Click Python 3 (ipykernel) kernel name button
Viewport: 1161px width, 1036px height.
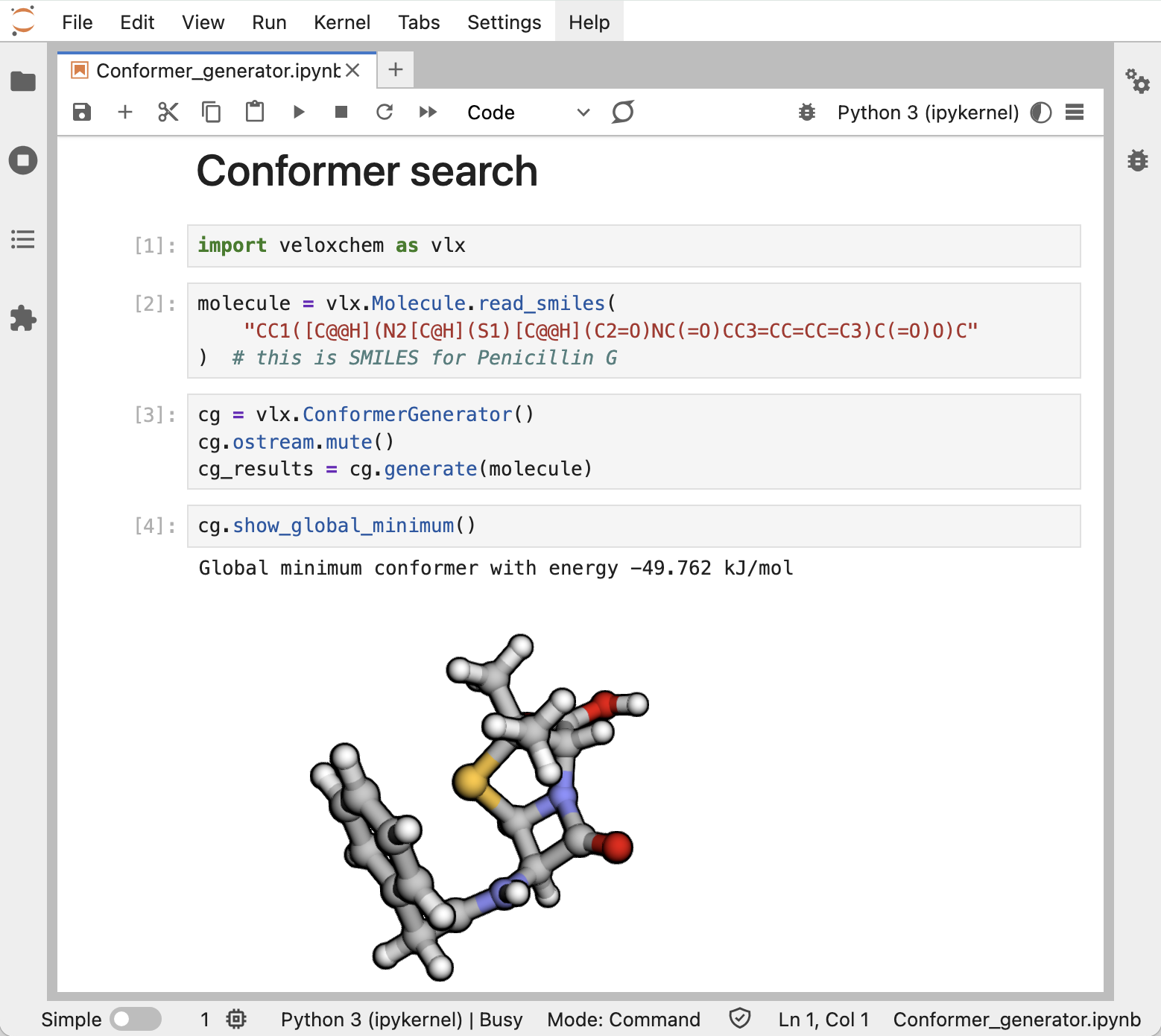(x=928, y=113)
